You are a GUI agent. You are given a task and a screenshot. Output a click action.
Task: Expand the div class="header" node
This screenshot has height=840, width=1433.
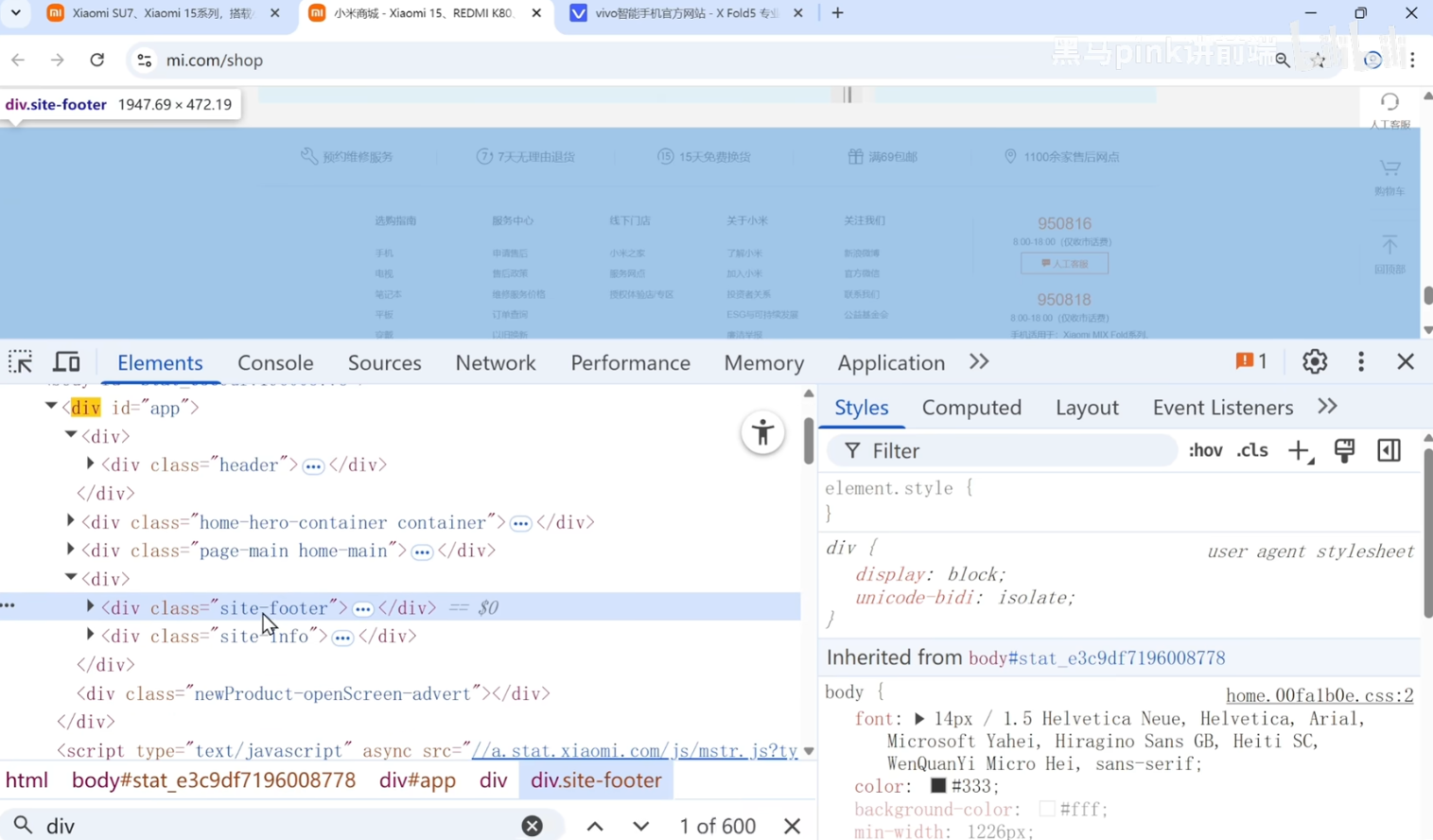(91, 464)
